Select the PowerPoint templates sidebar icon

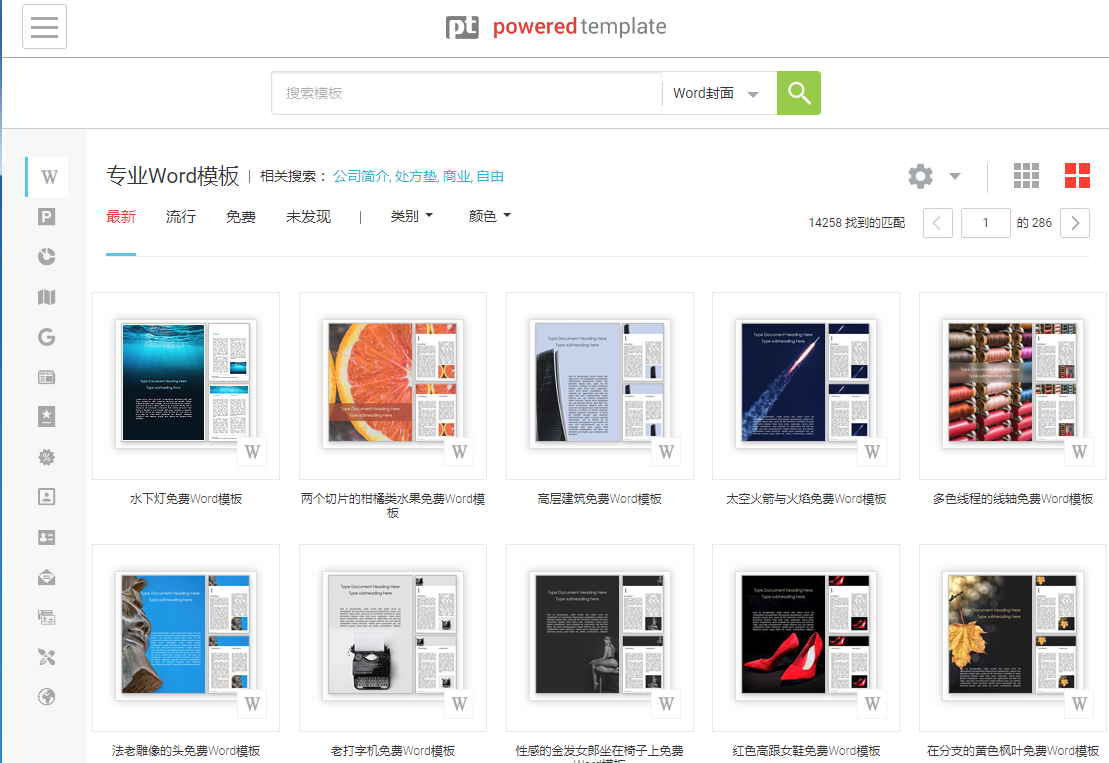tap(47, 217)
